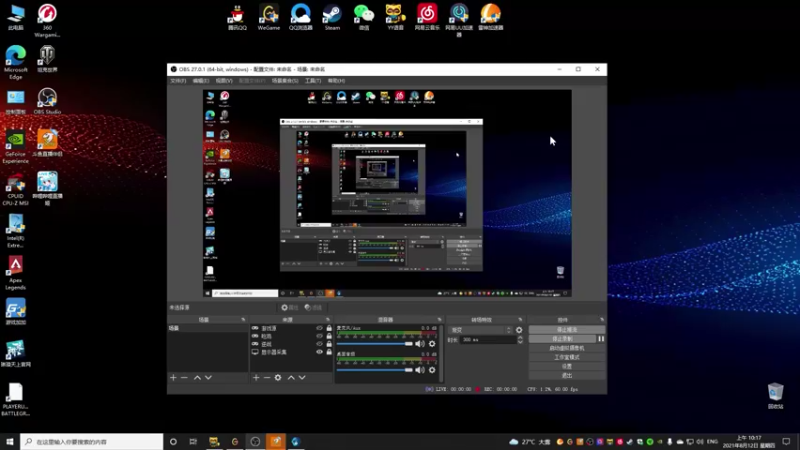800x450 pixels.
Task: Move the source up in the Sources panel
Action: tap(291, 378)
